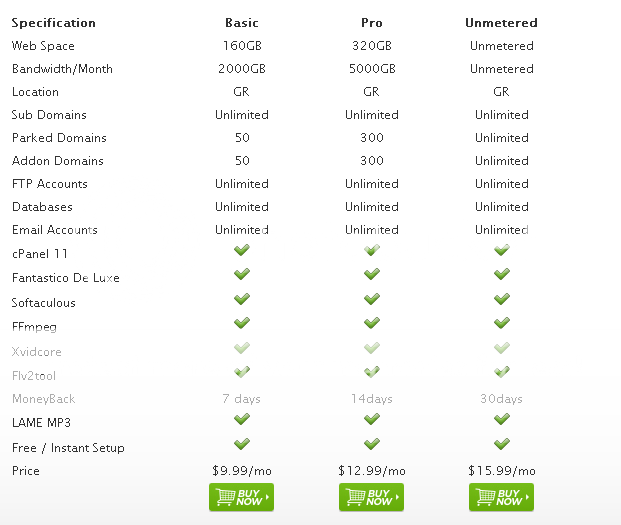The image size is (621, 525).
Task: Click the Flv2tool checkmark in Unmetered column
Action: click(x=502, y=371)
